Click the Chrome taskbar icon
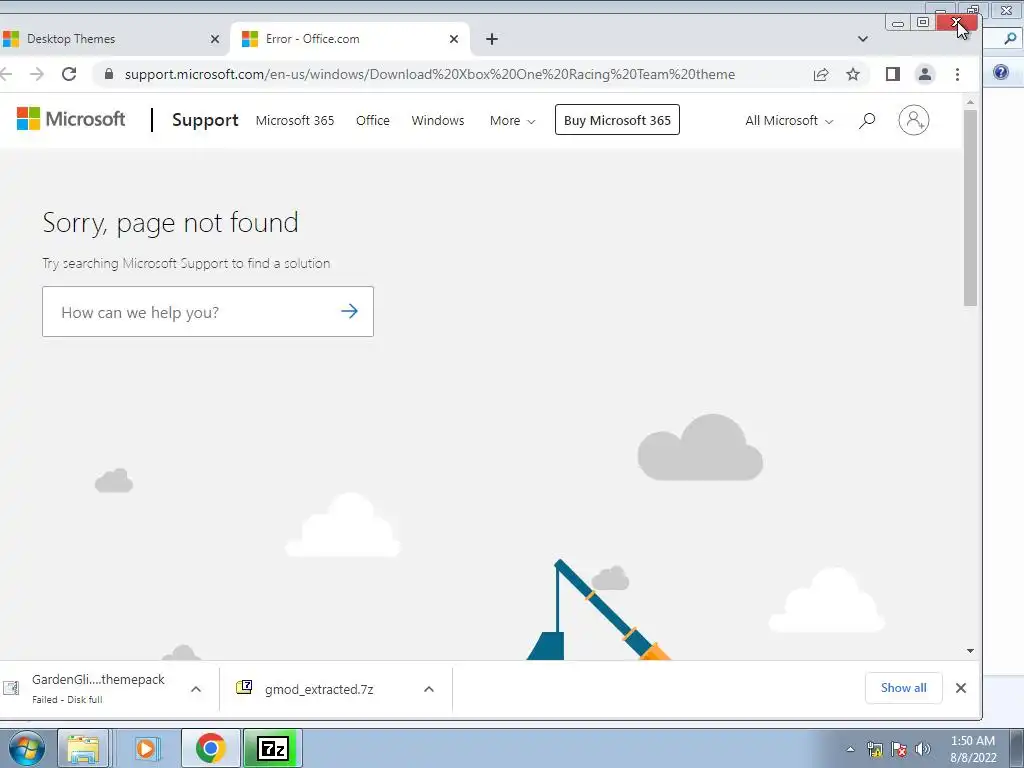The height and width of the screenshot is (768, 1024). coord(210,748)
